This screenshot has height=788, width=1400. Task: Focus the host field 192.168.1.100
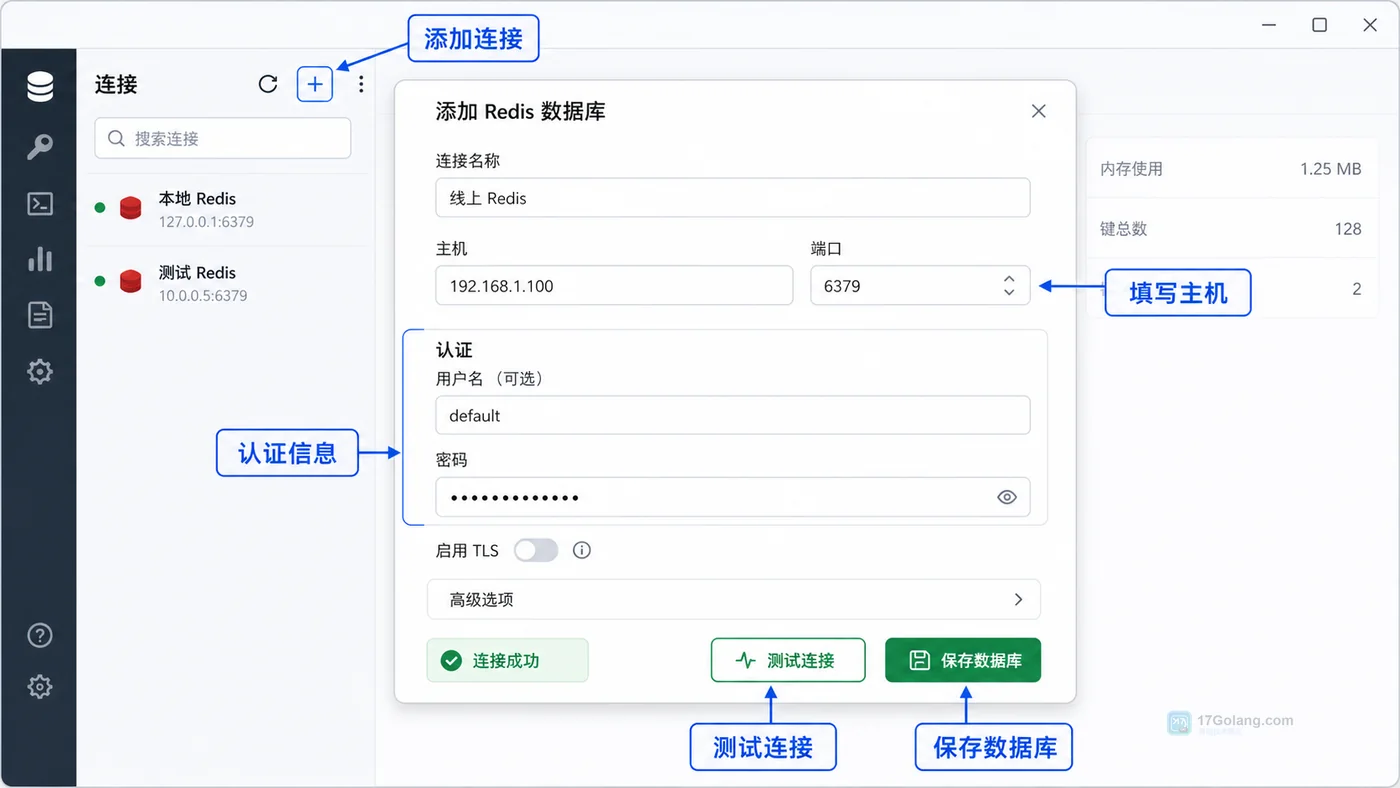pos(614,285)
